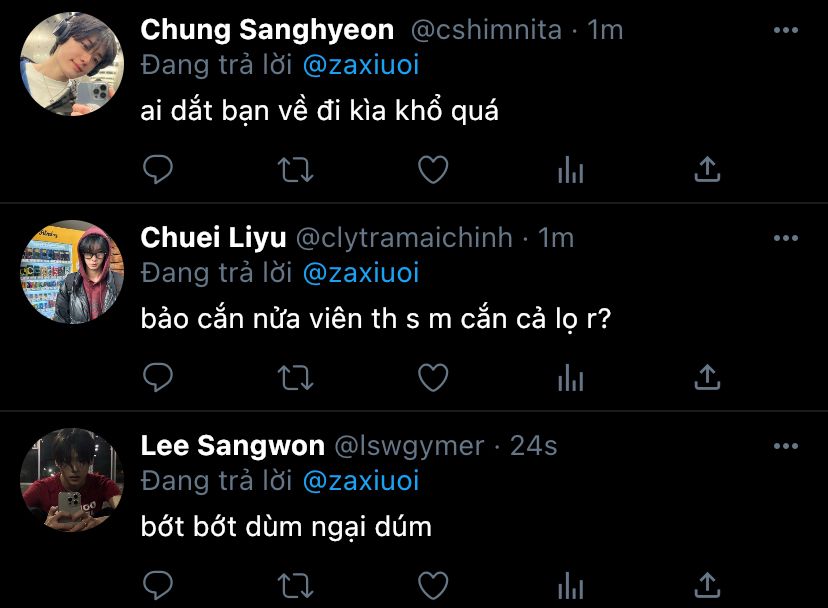
Task: Retweet Chuei Liyu's reply
Action: (295, 377)
